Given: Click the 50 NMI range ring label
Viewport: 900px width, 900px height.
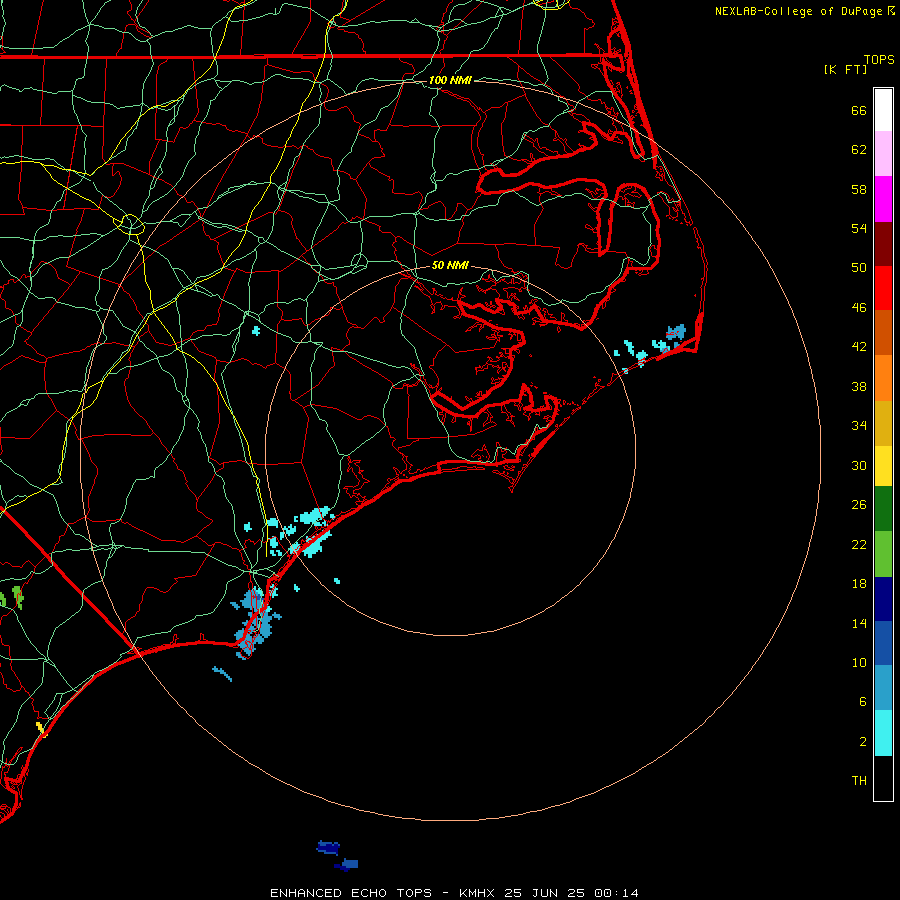Looking at the screenshot, I should point(450,265).
